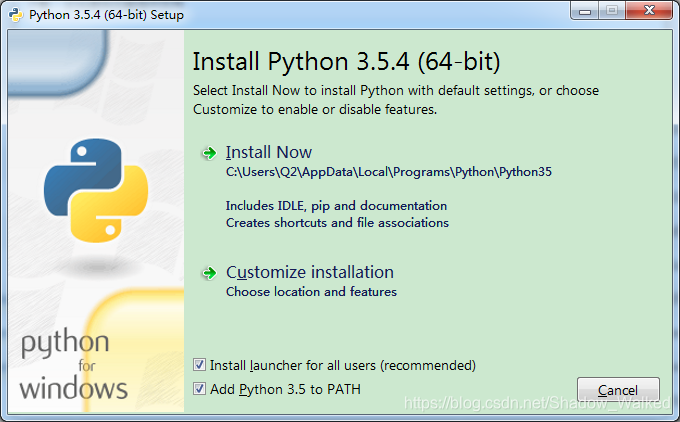Screen dimensions: 680x422
Task: Click the large Python logo graphic
Action: point(96,190)
